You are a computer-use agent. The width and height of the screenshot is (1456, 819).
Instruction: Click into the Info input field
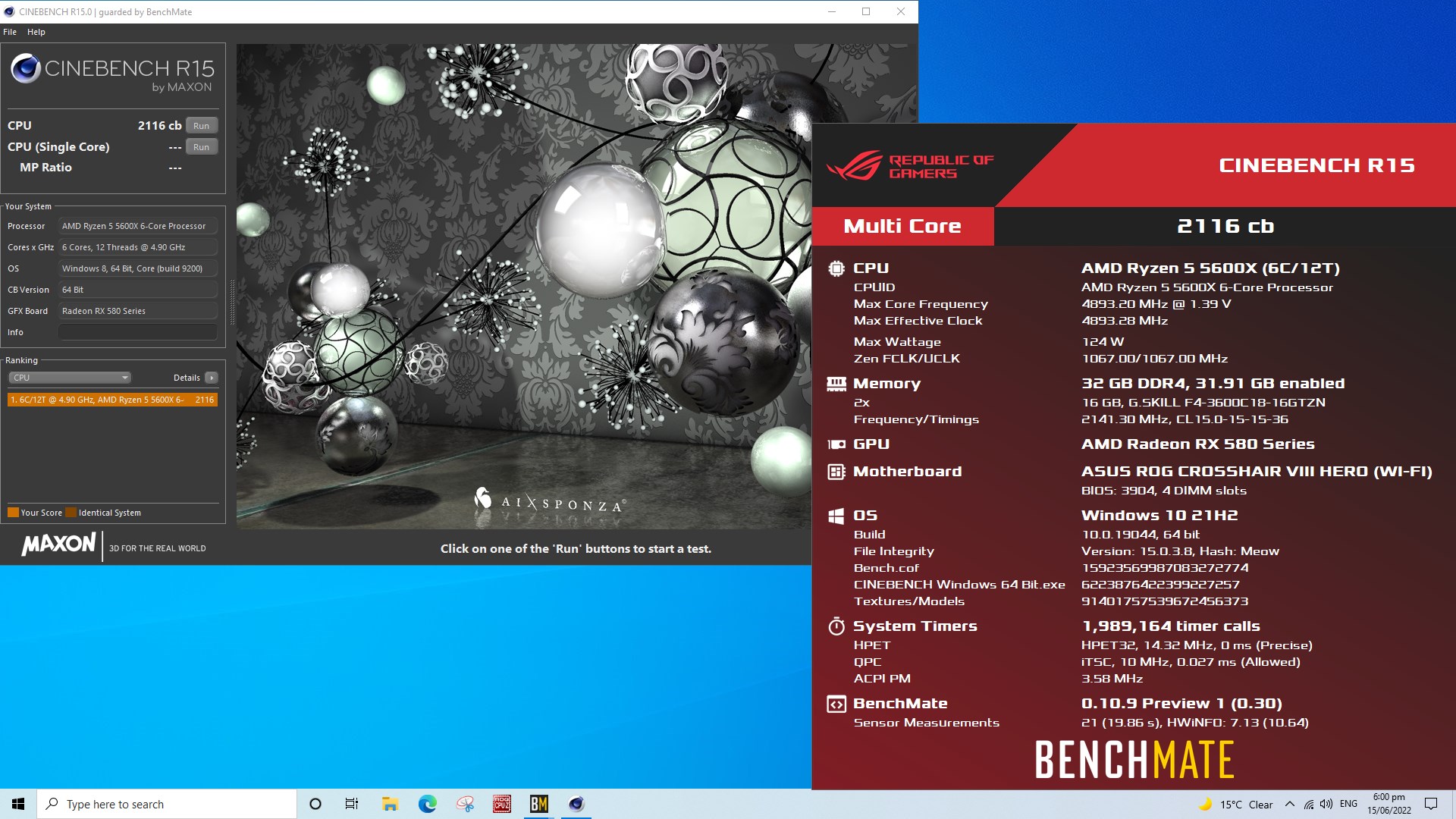pyautogui.click(x=138, y=332)
